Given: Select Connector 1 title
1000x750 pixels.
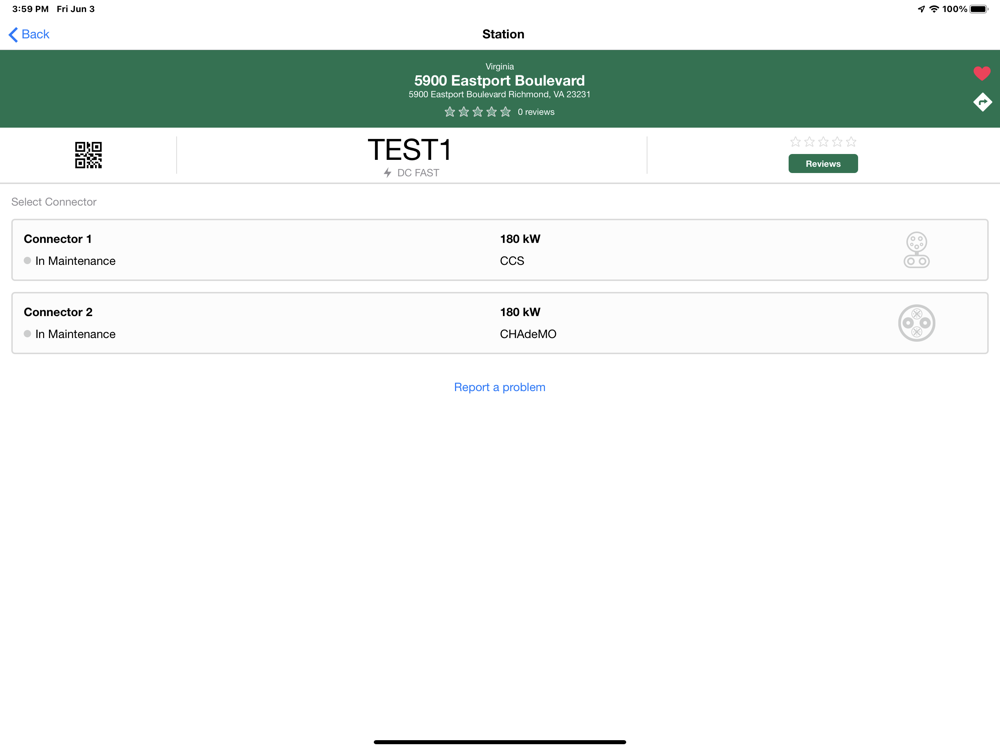Looking at the screenshot, I should tap(57, 239).
